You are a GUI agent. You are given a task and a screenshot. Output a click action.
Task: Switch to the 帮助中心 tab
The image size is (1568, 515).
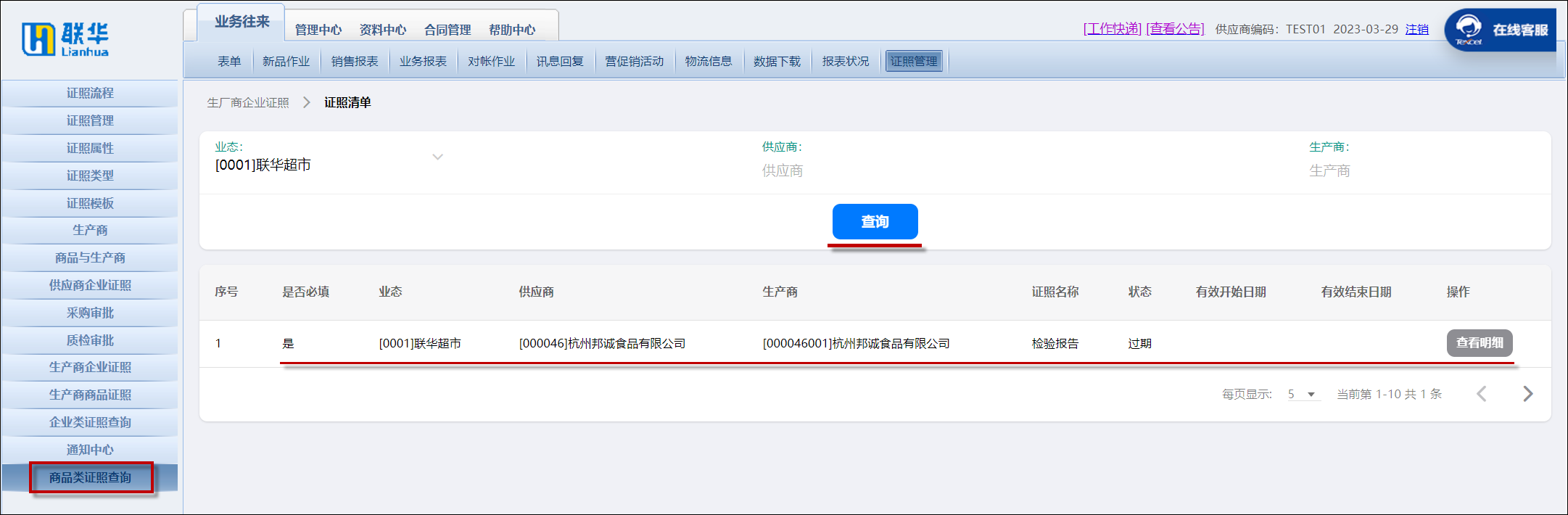(512, 30)
